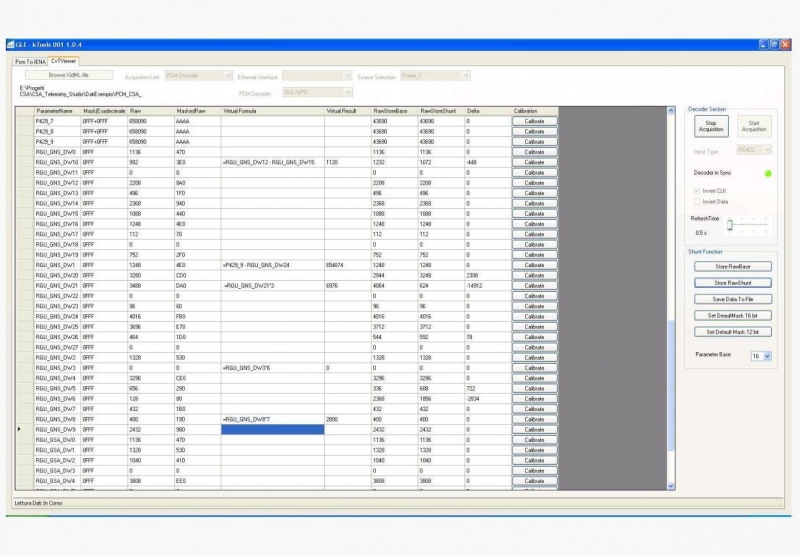
Task: Click the row selector arrow beside RGU_GNS_DW9
Action: pyautogui.click(x=21, y=429)
